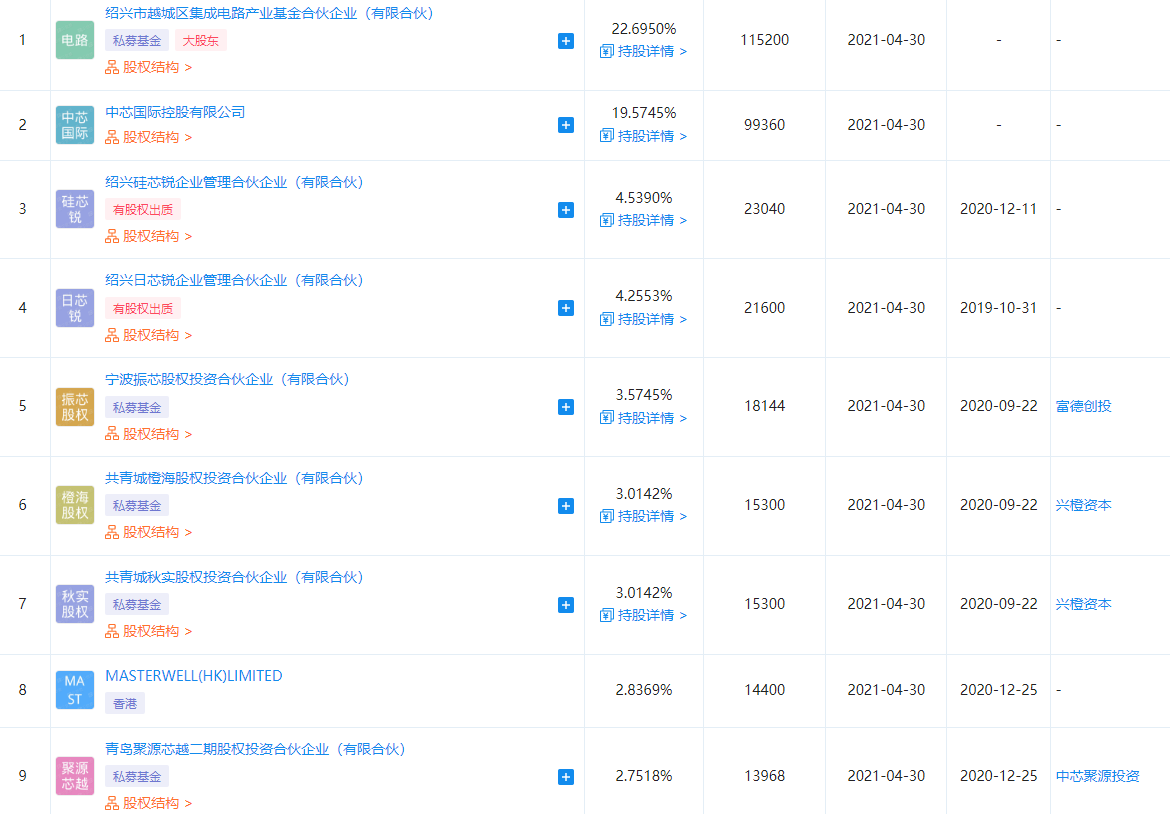This screenshot has width=1170, height=814.
Task: Expand plus icon for 共青城橙海股权投资 row
Action: click(566, 506)
